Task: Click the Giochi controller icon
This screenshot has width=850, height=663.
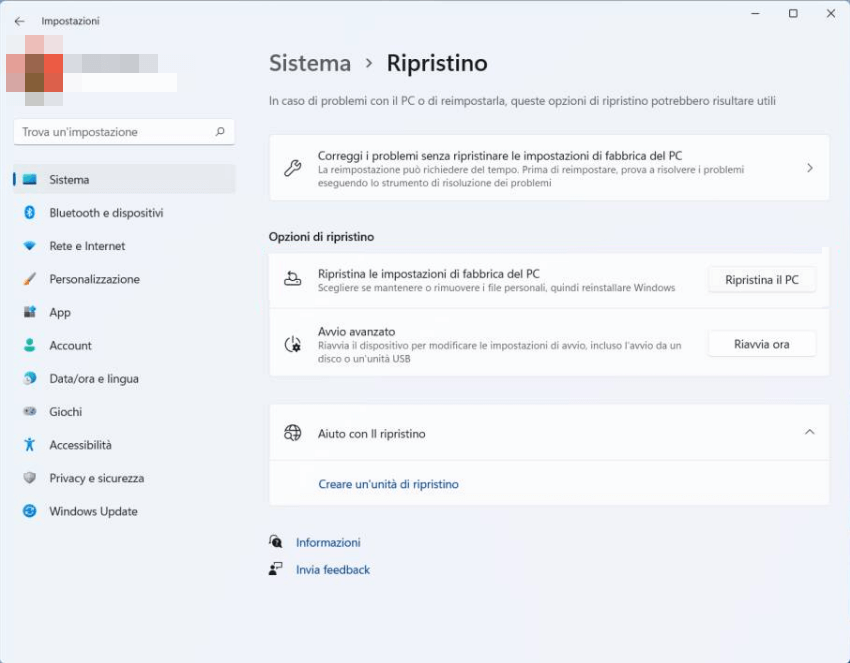Action: (x=30, y=412)
